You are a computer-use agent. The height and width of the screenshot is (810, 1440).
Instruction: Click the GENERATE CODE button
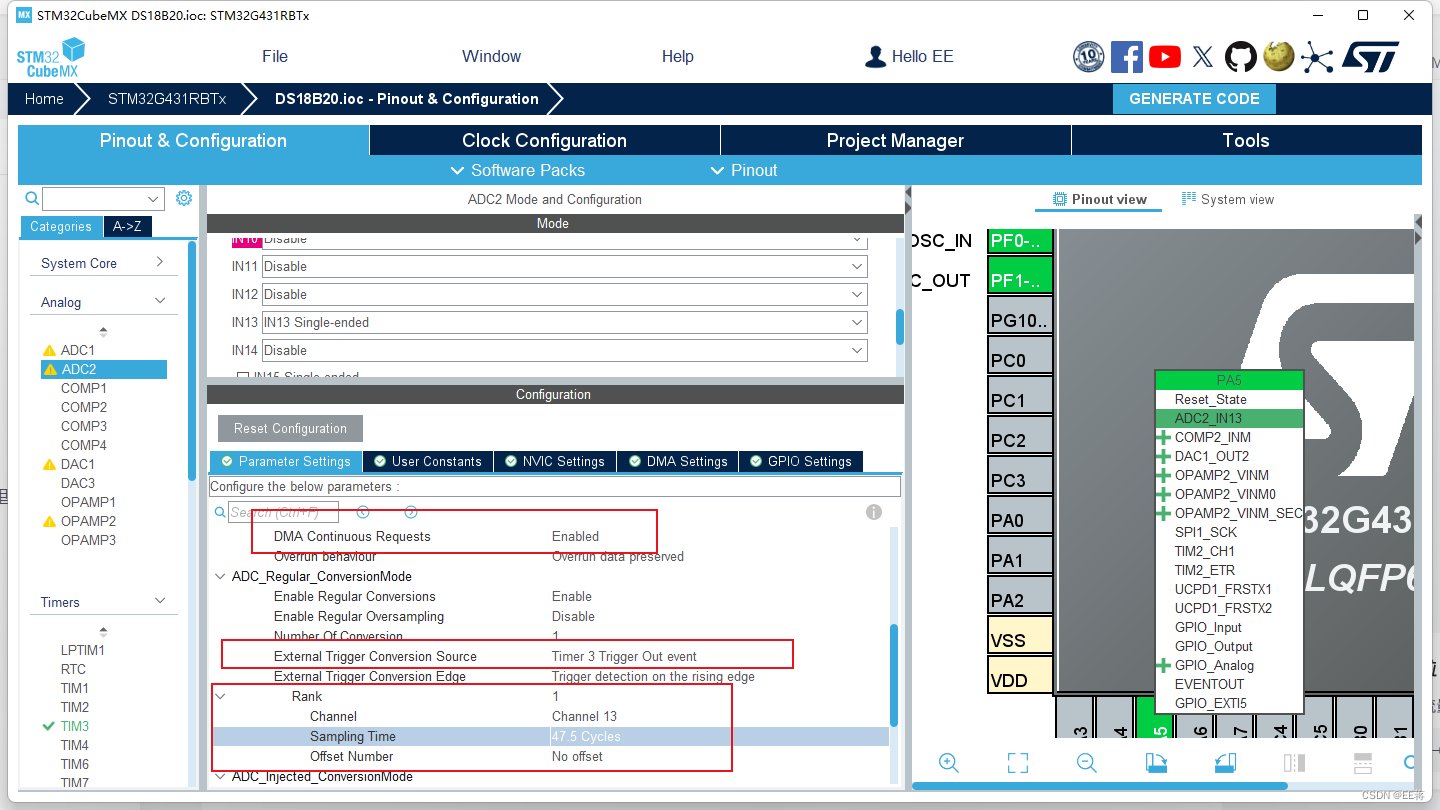click(1194, 99)
